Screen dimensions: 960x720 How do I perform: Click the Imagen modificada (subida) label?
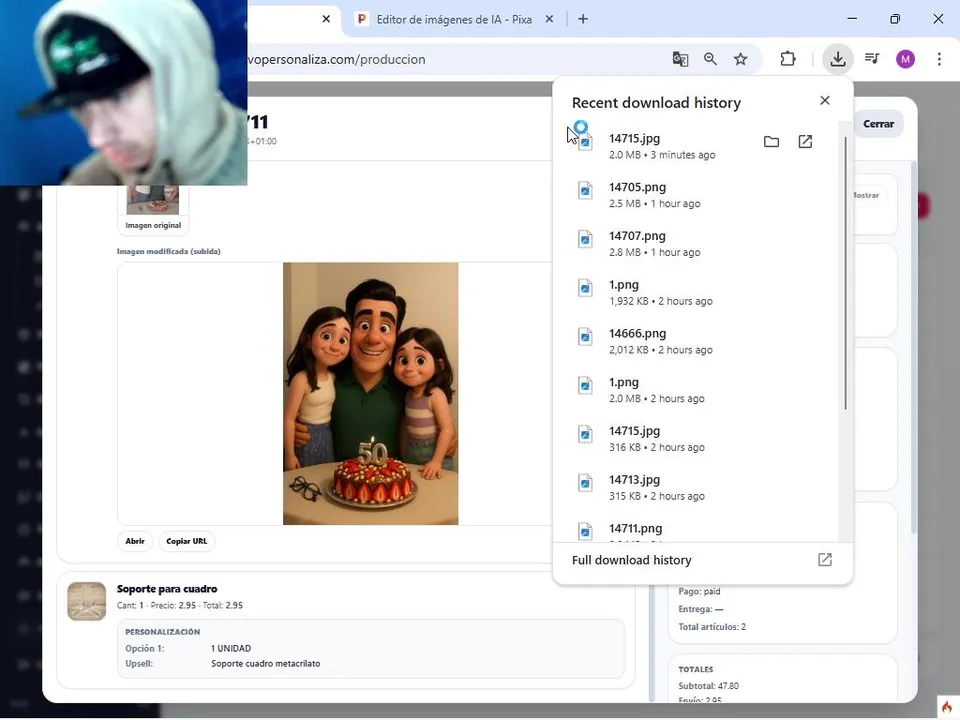point(168,251)
